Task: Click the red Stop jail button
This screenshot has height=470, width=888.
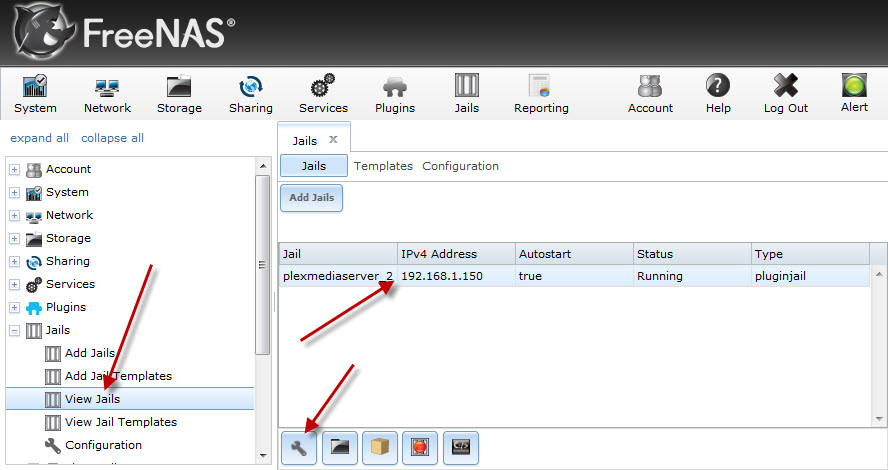Action: coord(420,447)
